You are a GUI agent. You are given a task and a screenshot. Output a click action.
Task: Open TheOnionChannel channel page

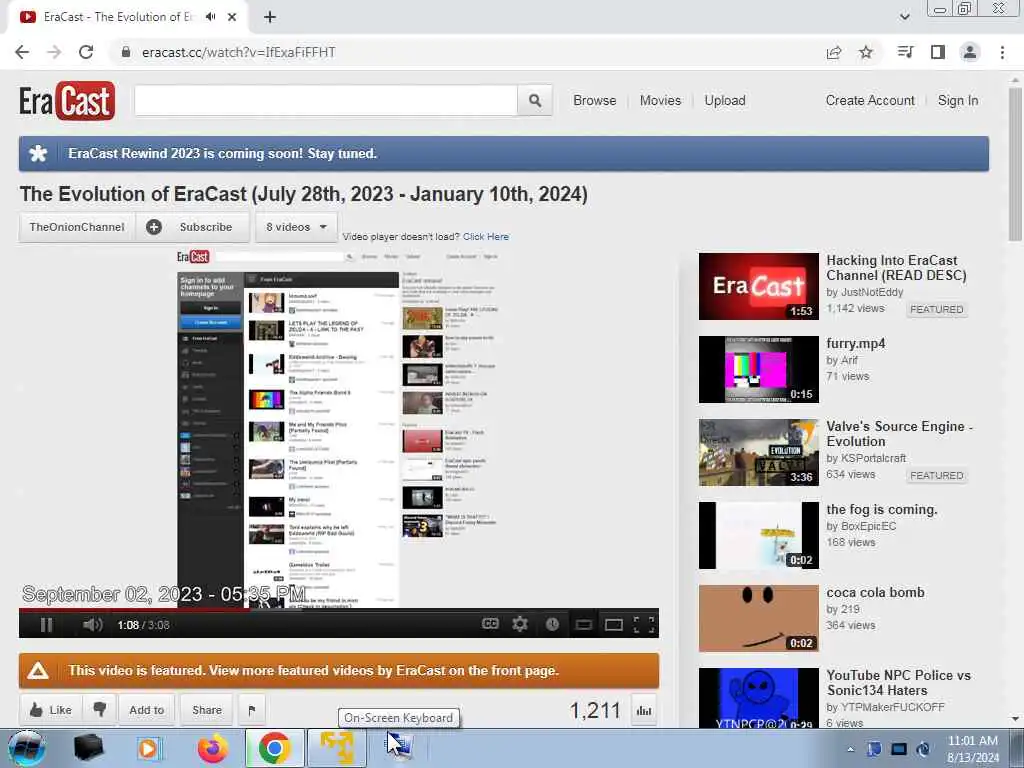(77, 227)
